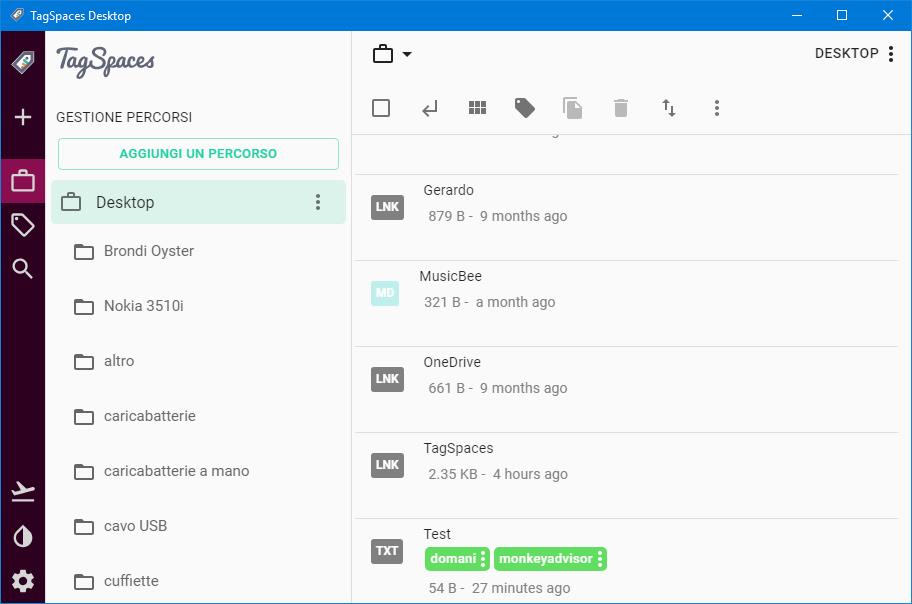912x604 pixels.
Task: Select the Desktop location entry
Action: click(198, 202)
